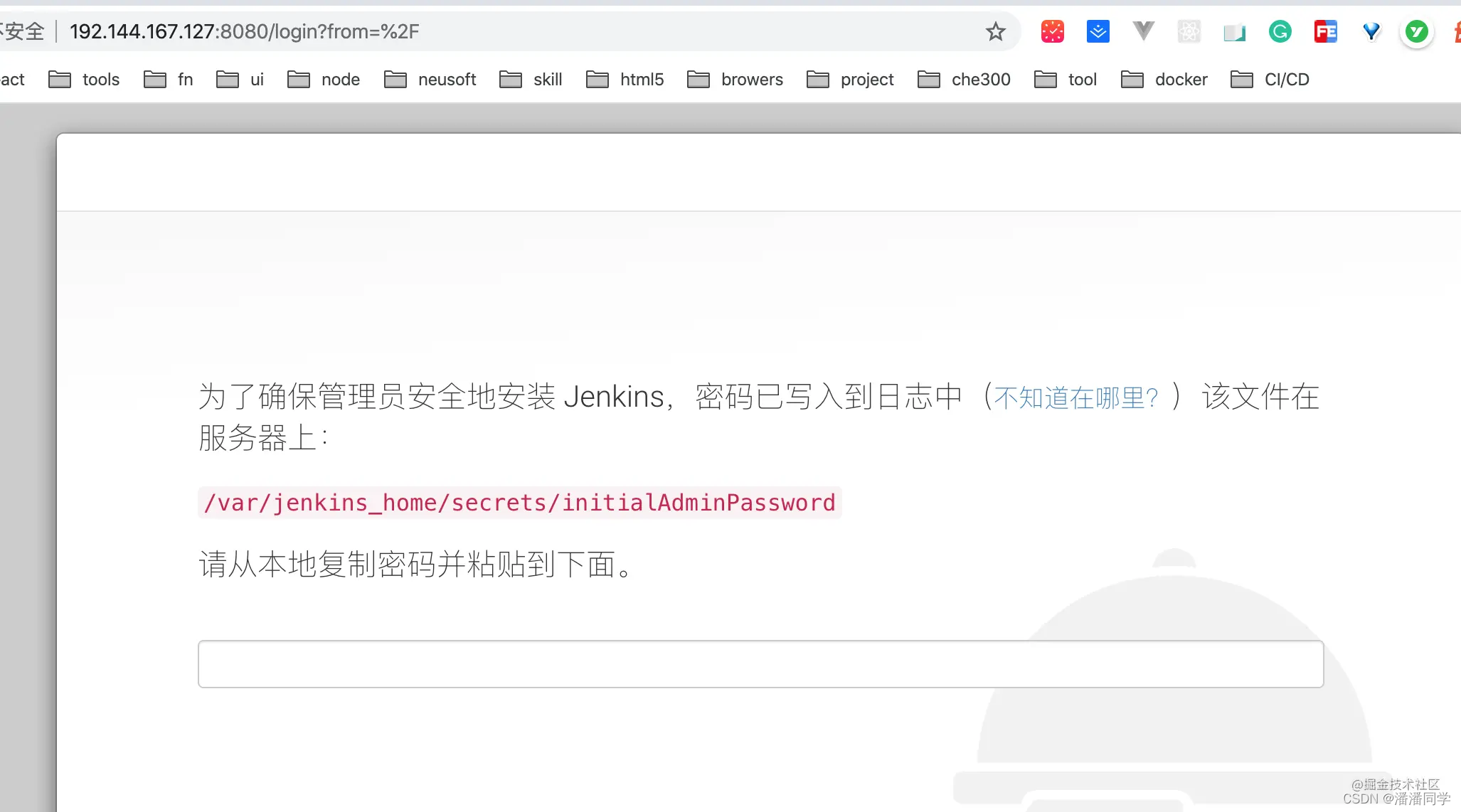Screen dimensions: 1461x812
Task: Open the node bookmark folder
Action: (324, 80)
